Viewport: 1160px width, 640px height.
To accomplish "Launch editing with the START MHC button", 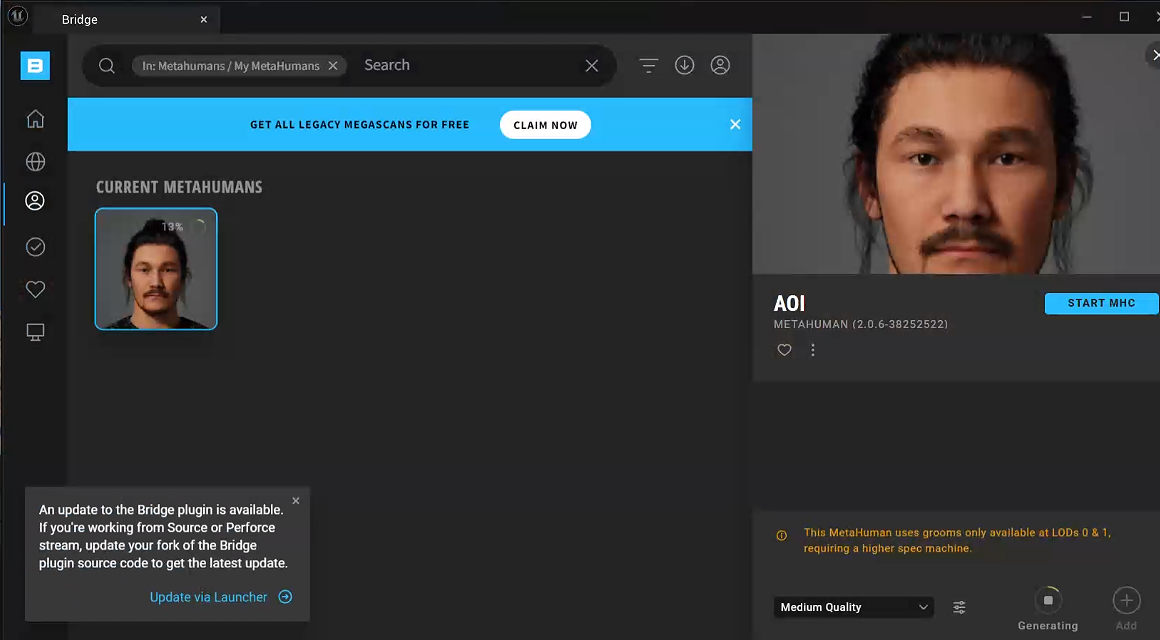I will pyautogui.click(x=1101, y=303).
